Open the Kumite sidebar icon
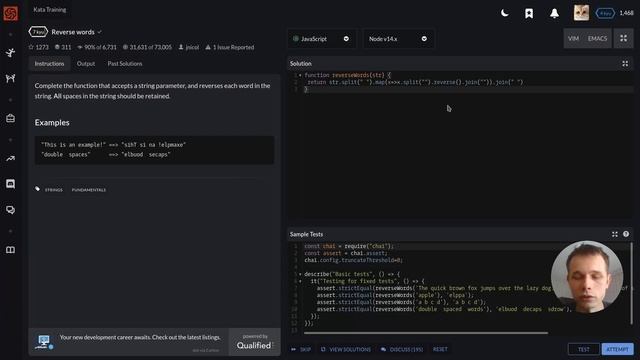Screen dimensions: 640x360 (x=11, y=78)
